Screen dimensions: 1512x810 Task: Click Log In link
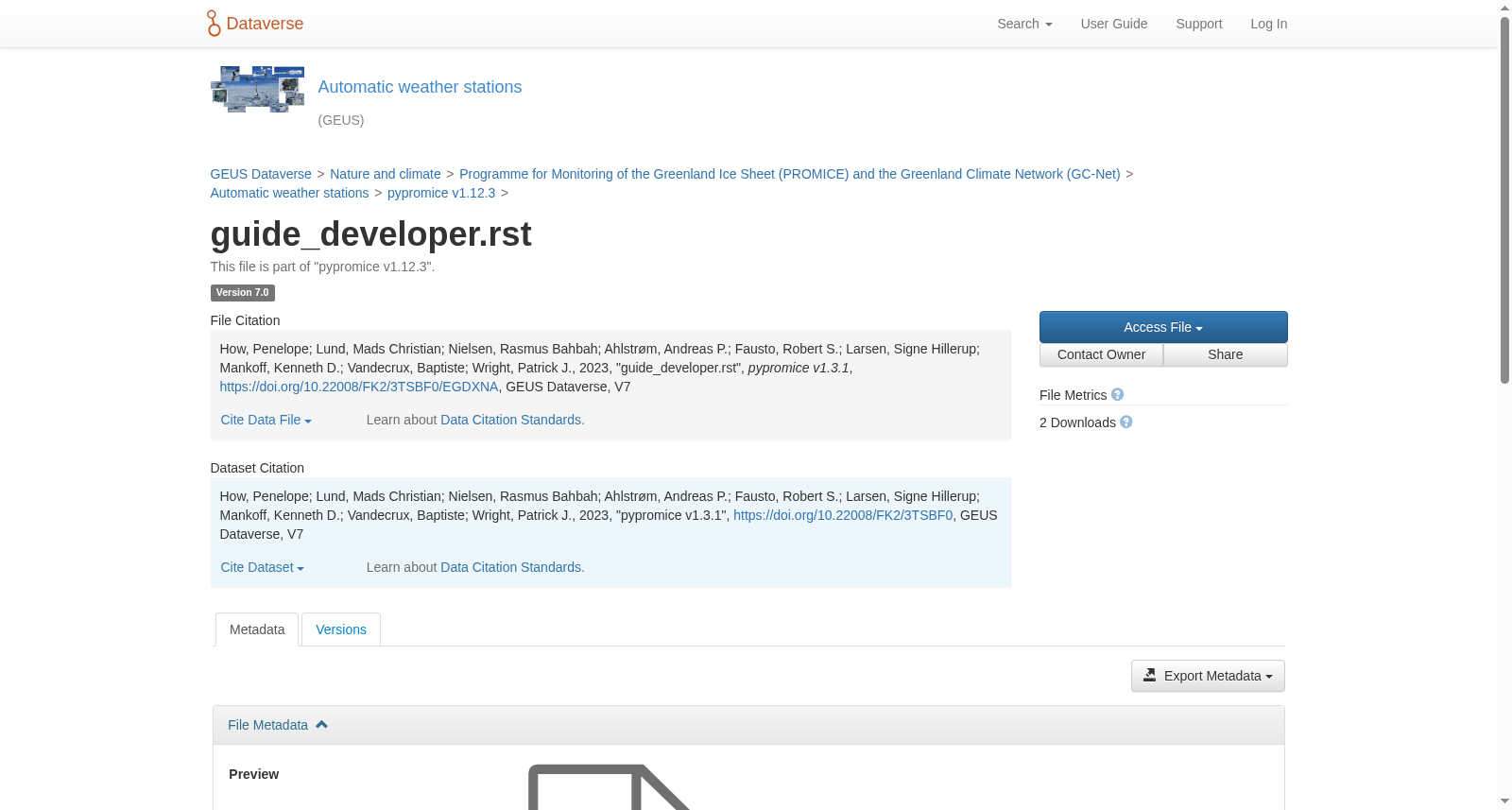pyautogui.click(x=1269, y=24)
